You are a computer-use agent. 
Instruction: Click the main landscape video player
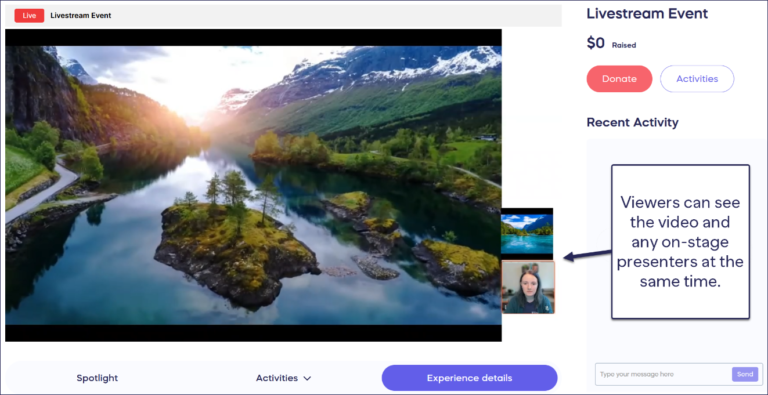coord(253,185)
